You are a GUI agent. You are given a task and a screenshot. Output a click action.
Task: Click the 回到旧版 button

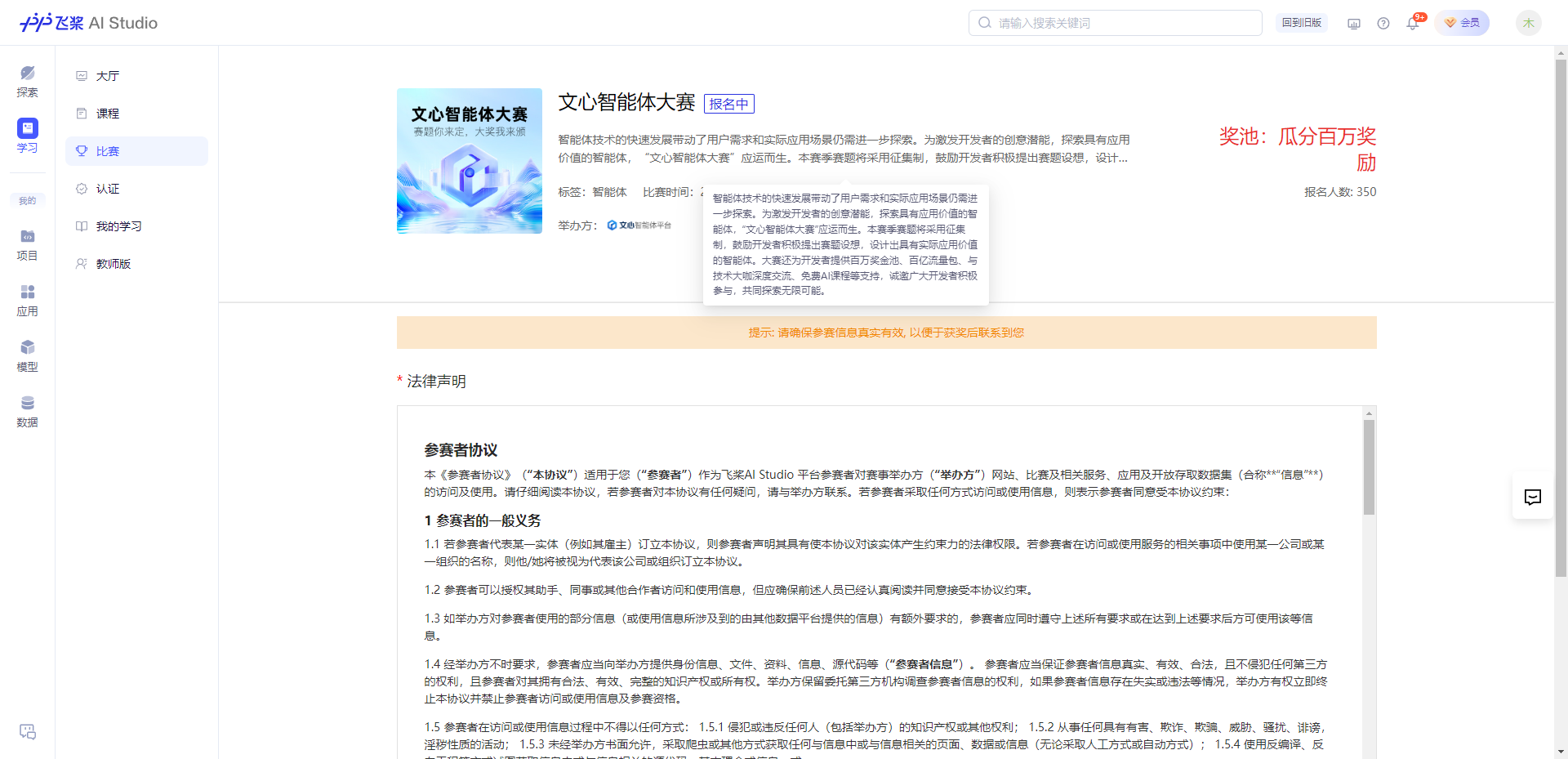click(1302, 23)
